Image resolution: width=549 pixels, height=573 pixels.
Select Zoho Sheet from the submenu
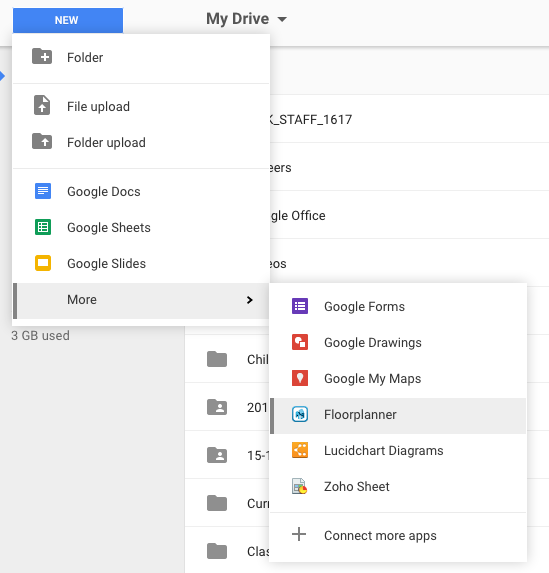398,486
